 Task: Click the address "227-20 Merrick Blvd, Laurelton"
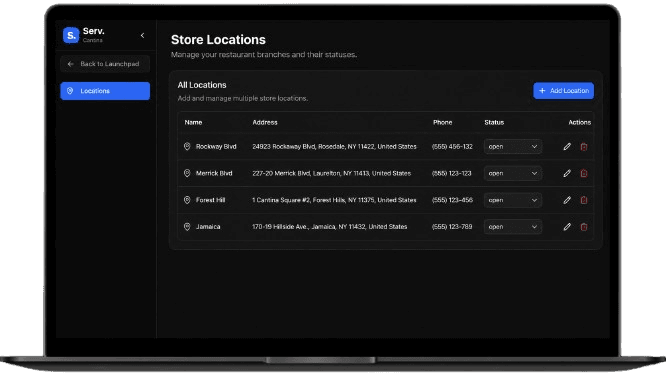pos(331,173)
